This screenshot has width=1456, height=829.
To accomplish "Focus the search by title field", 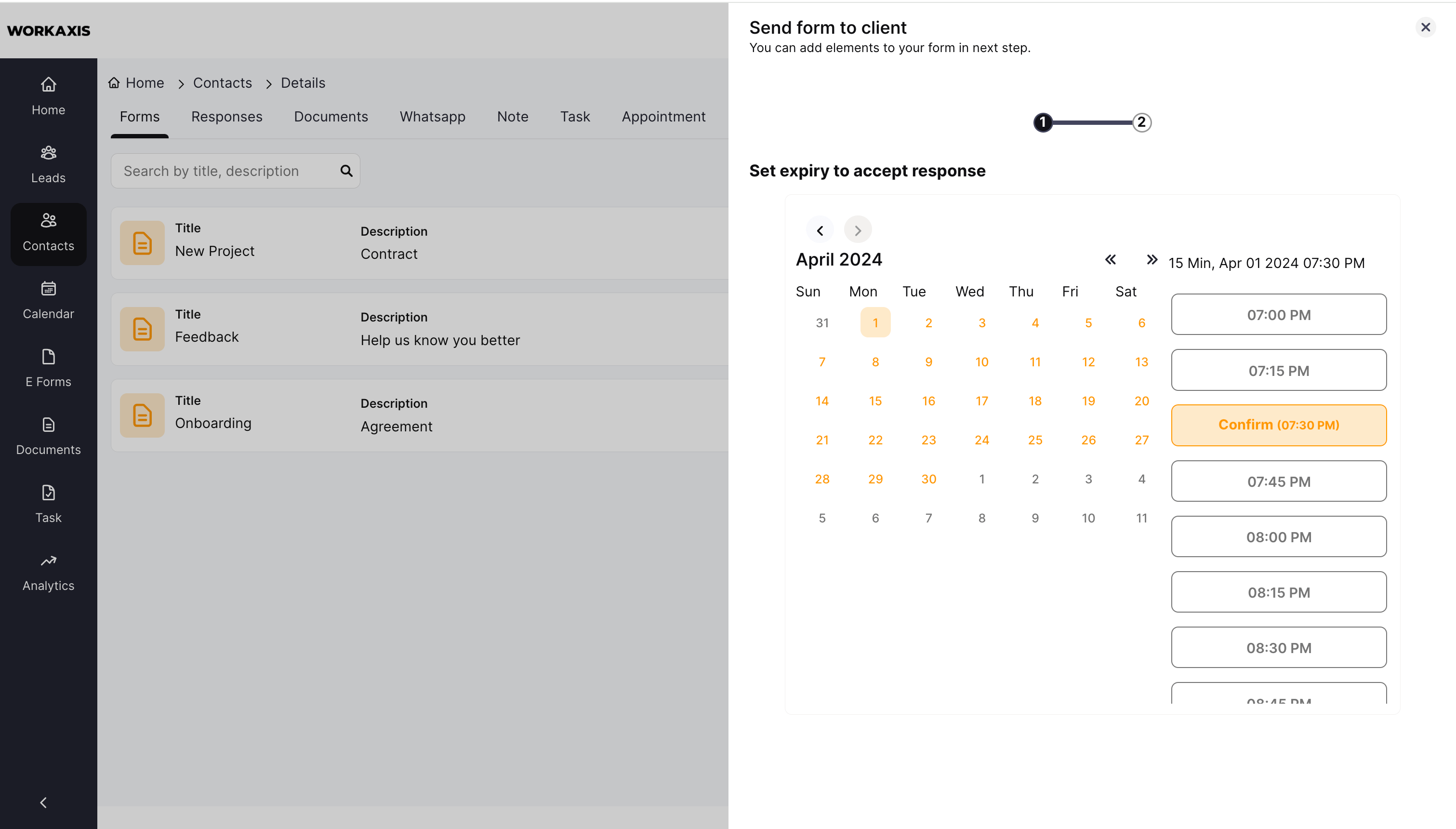I will 227,171.
